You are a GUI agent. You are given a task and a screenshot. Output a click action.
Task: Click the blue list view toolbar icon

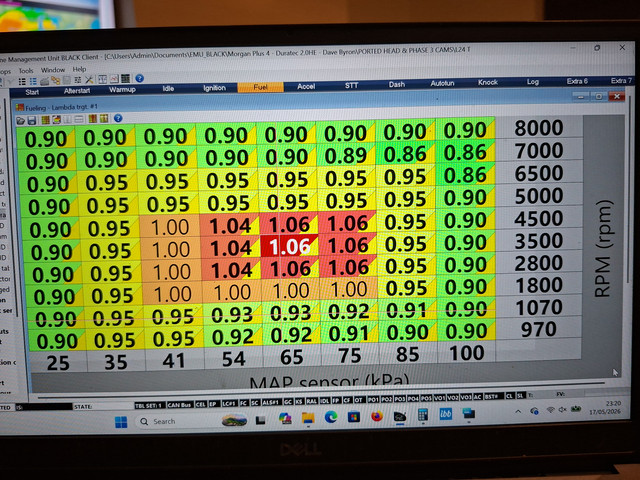[x=33, y=81]
